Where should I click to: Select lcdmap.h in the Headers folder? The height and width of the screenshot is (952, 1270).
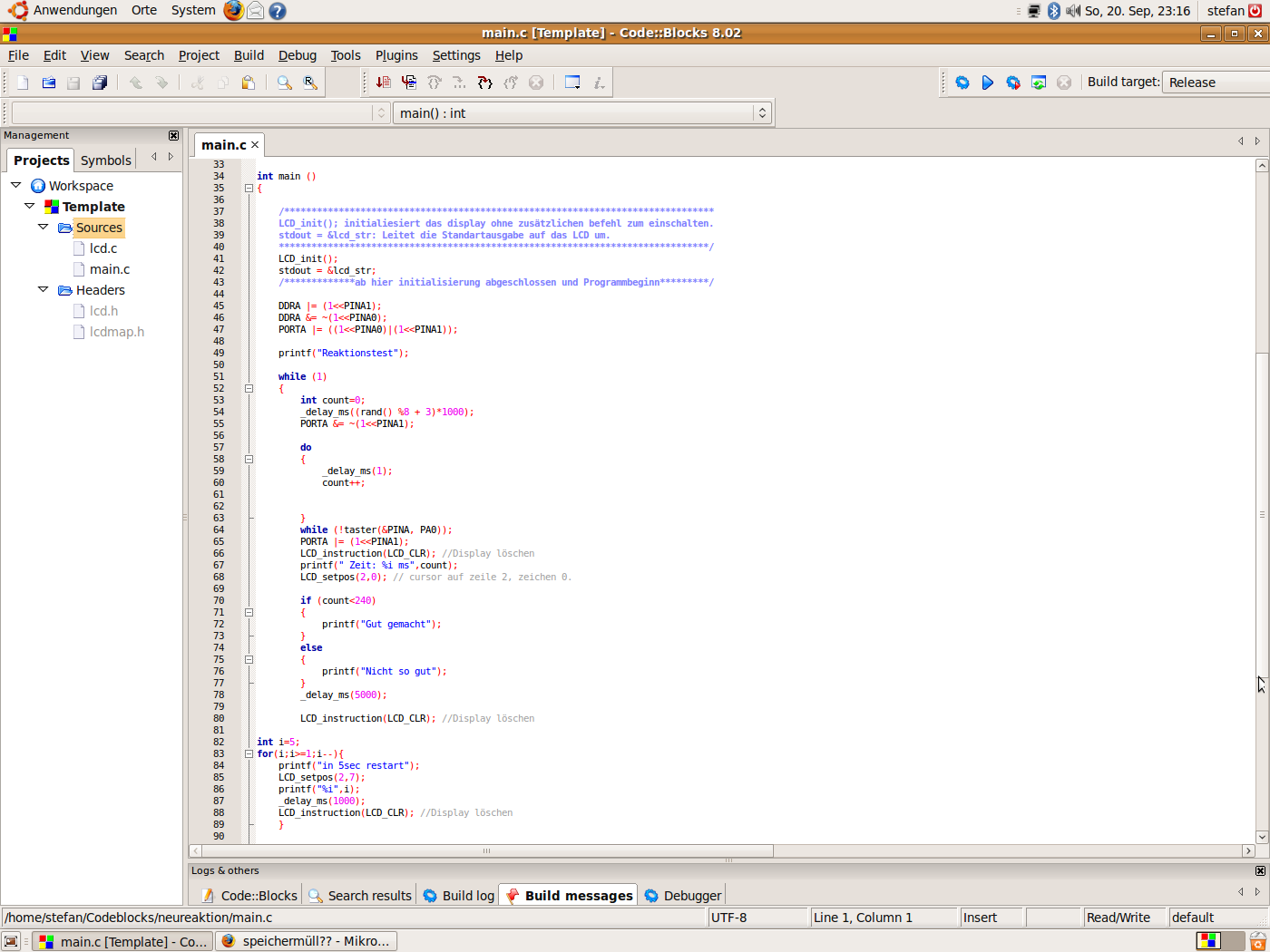point(117,332)
